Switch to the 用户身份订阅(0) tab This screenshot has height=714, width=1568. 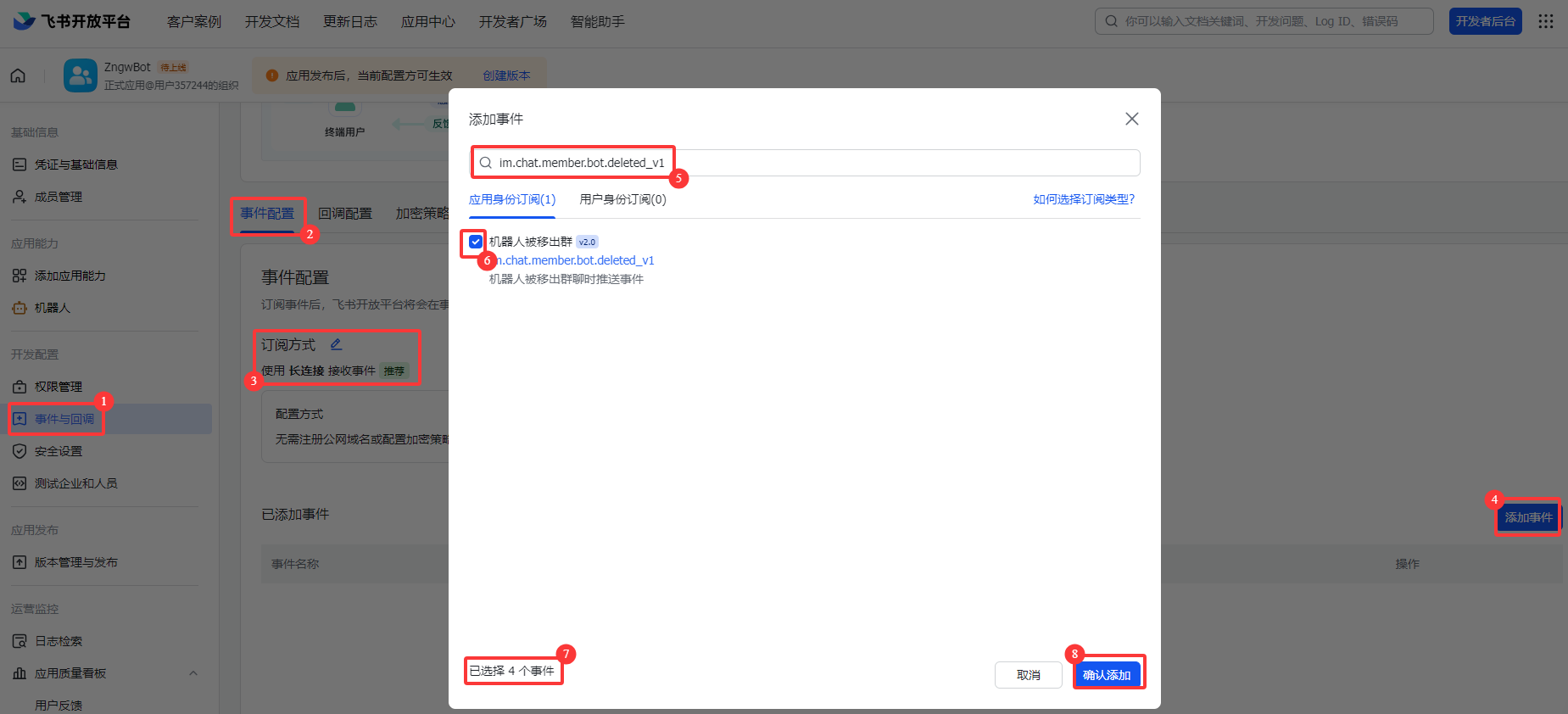tap(622, 199)
